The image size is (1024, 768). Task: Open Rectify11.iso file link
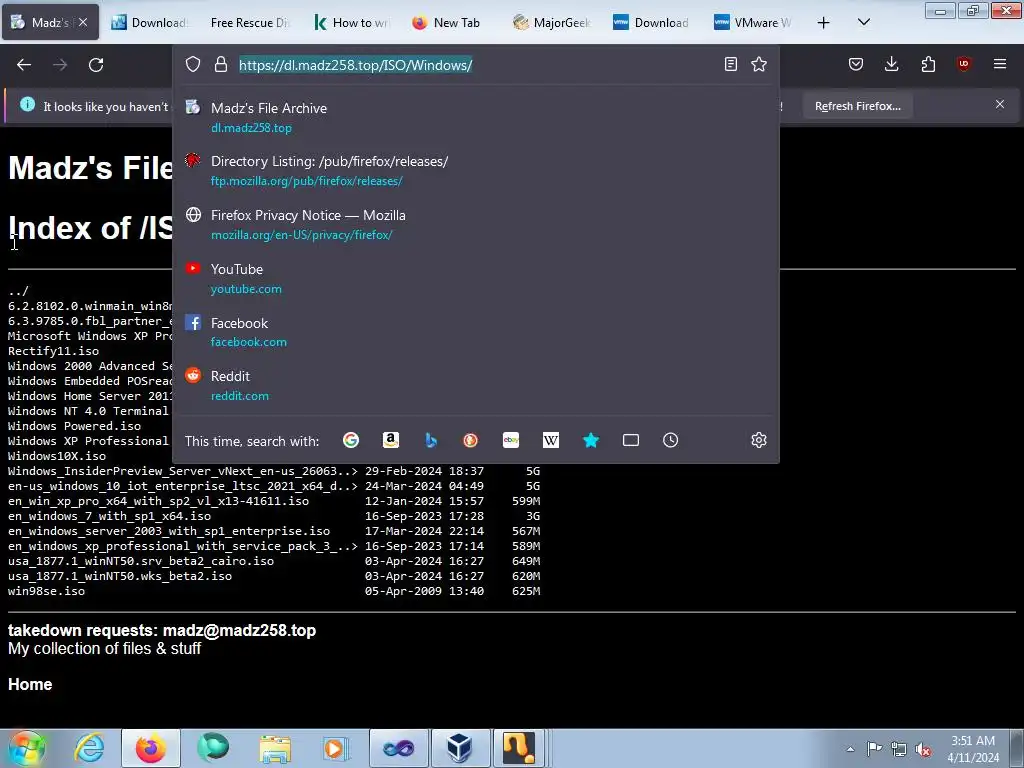[54, 351]
